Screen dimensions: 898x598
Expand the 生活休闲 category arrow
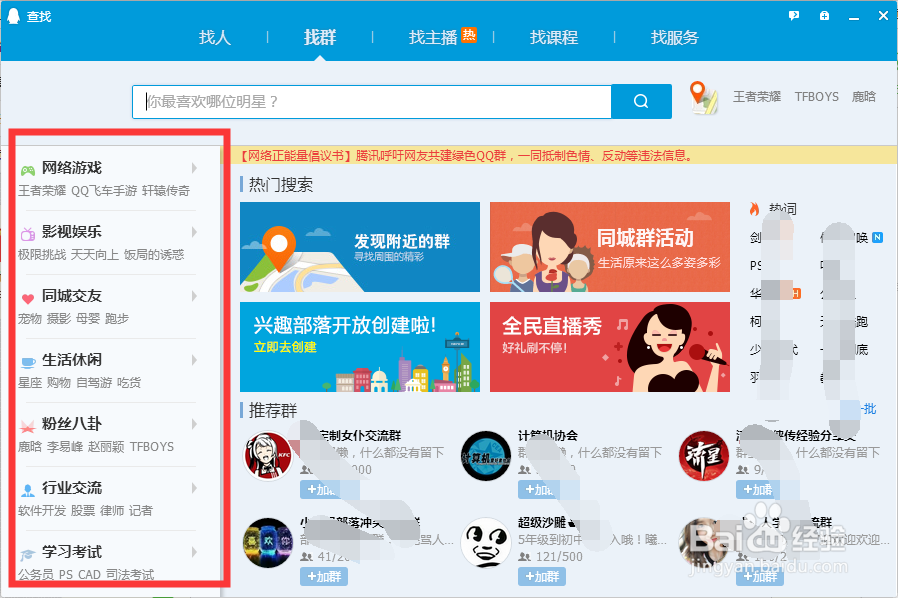[194, 360]
